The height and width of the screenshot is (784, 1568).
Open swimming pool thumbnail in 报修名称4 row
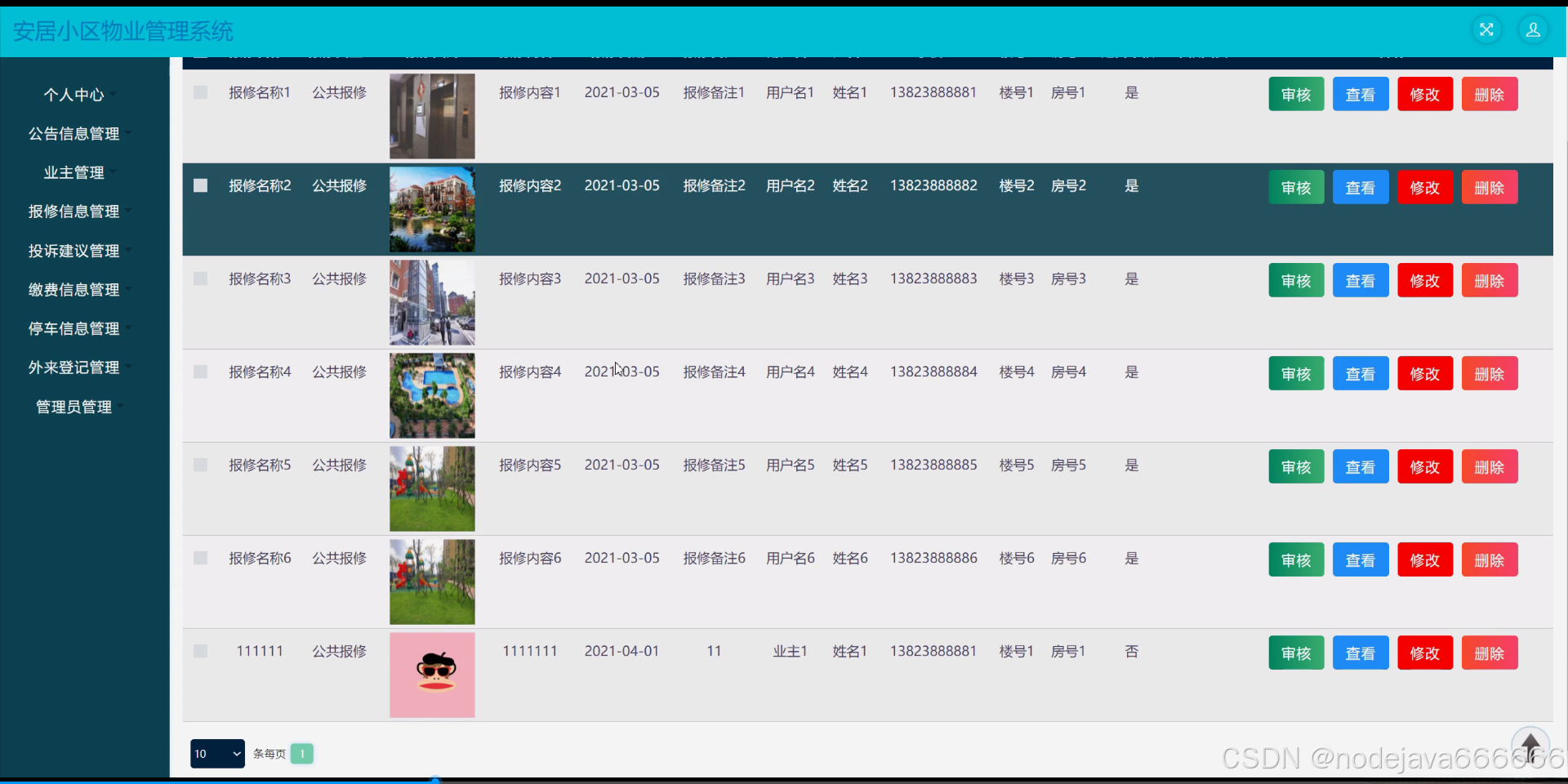(x=432, y=395)
